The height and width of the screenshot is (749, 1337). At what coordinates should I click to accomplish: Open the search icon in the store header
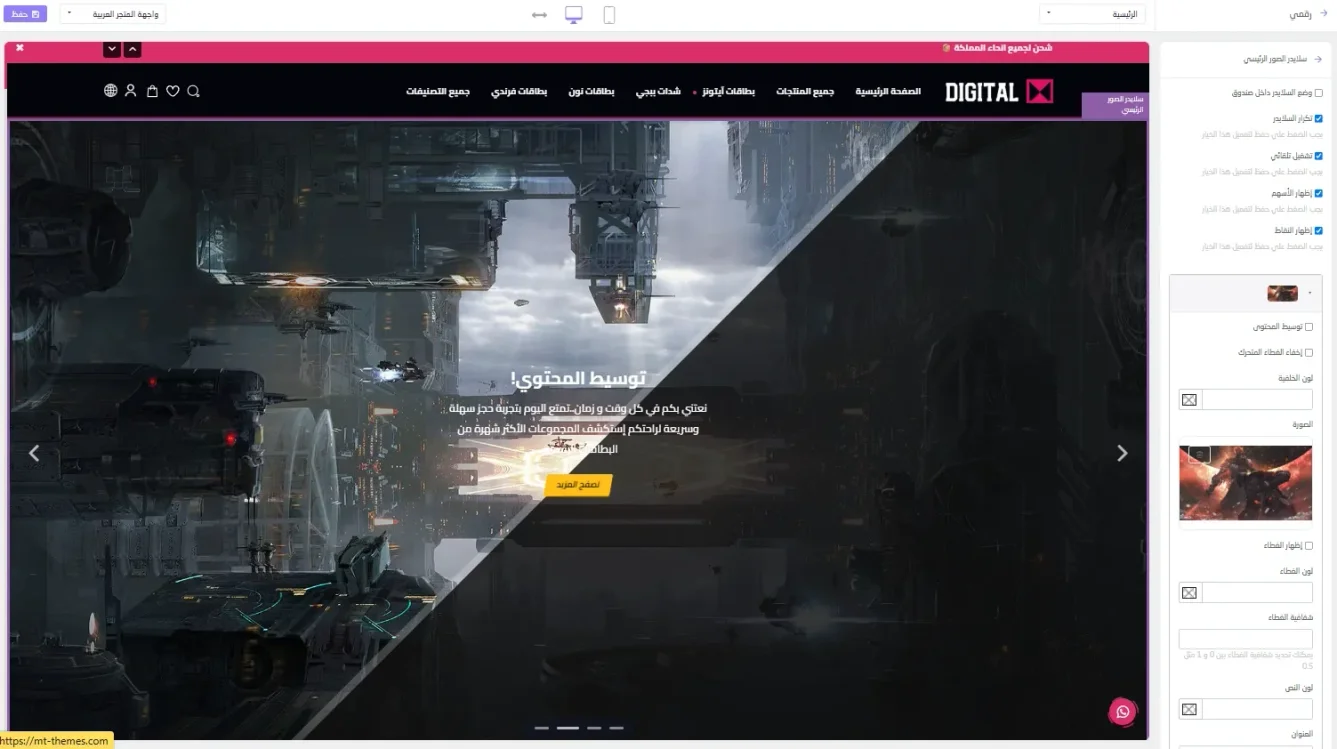(x=193, y=90)
